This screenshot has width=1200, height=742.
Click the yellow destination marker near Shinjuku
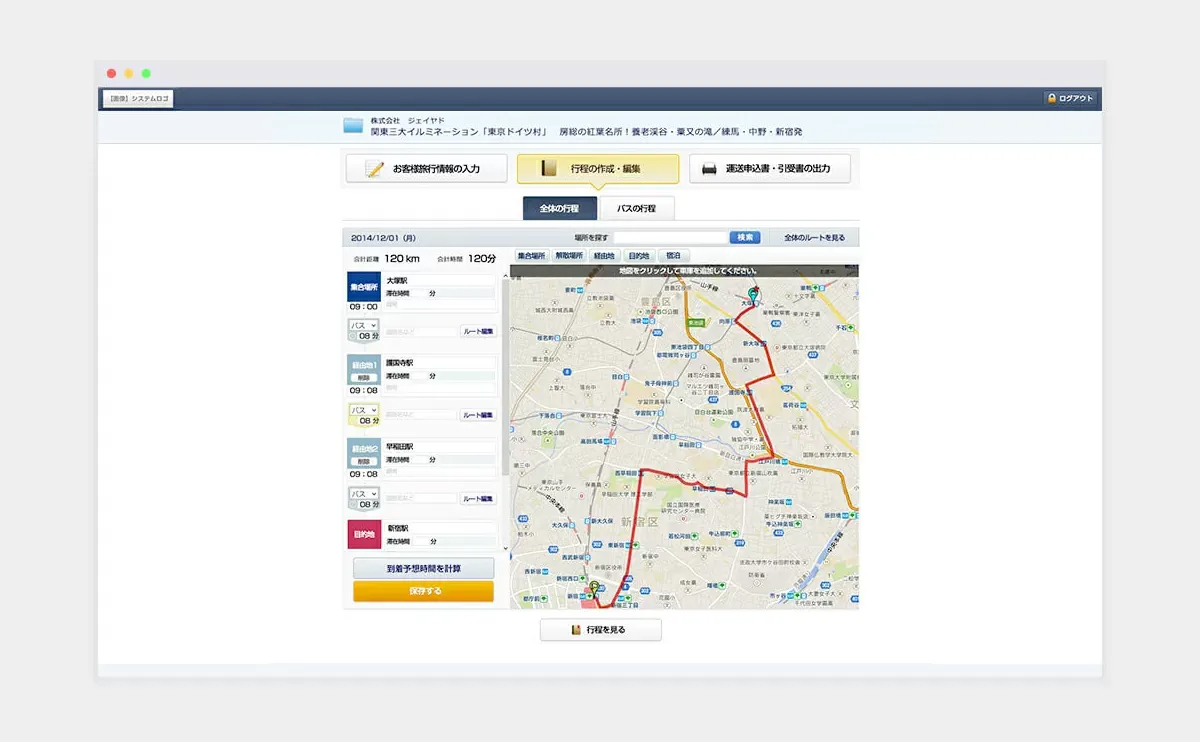[595, 588]
